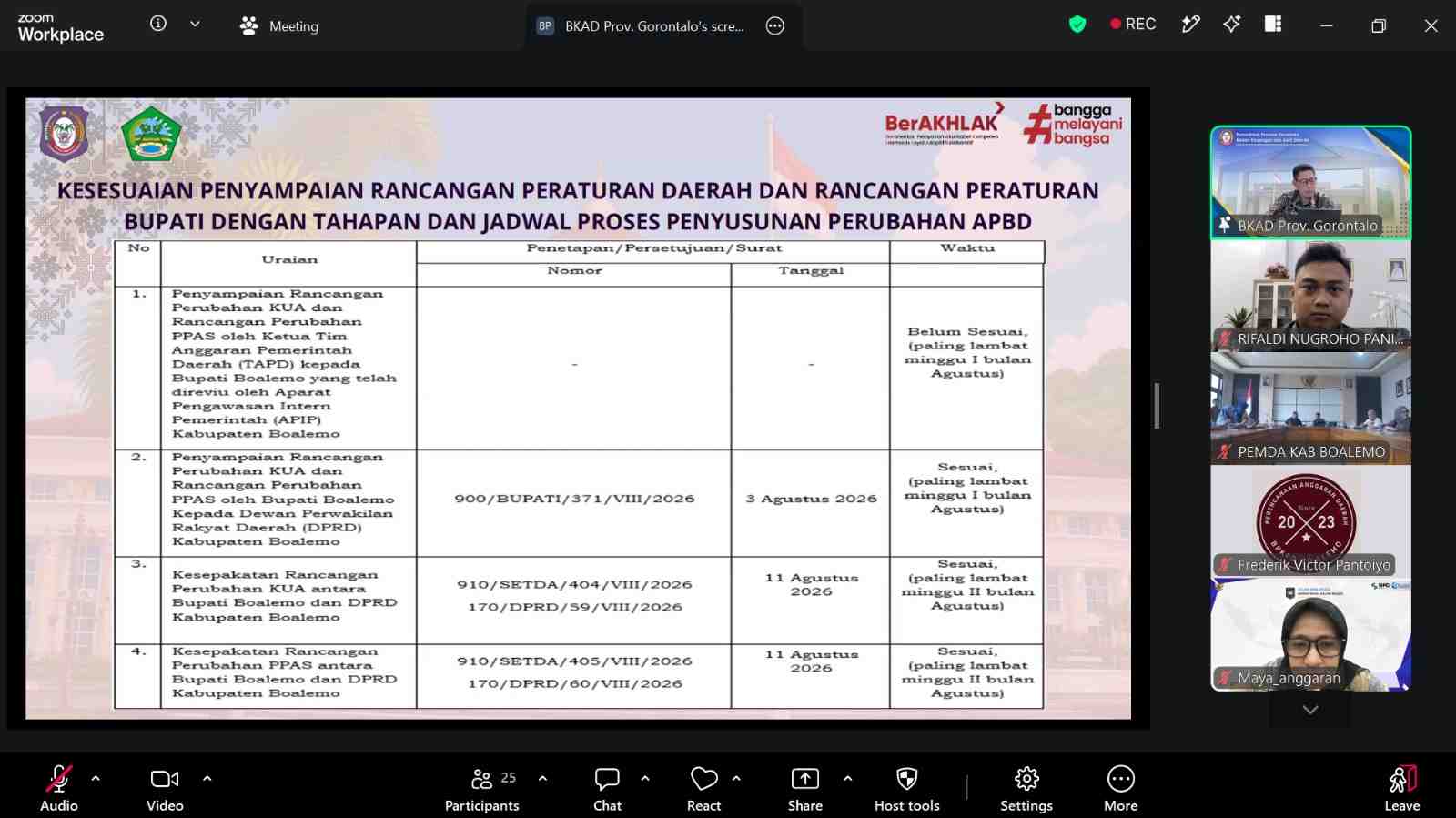Image resolution: width=1456 pixels, height=818 pixels.
Task: Open the AI Companion sparkle icon
Action: (1231, 25)
